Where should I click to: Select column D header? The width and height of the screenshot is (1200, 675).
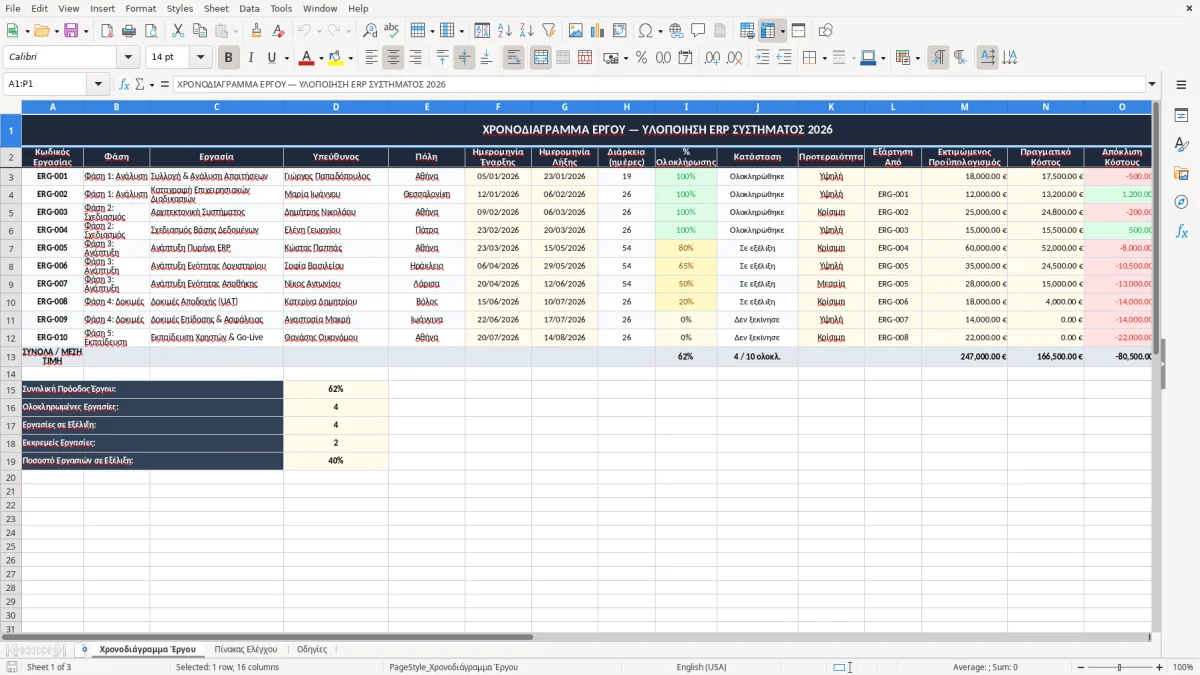point(336,106)
